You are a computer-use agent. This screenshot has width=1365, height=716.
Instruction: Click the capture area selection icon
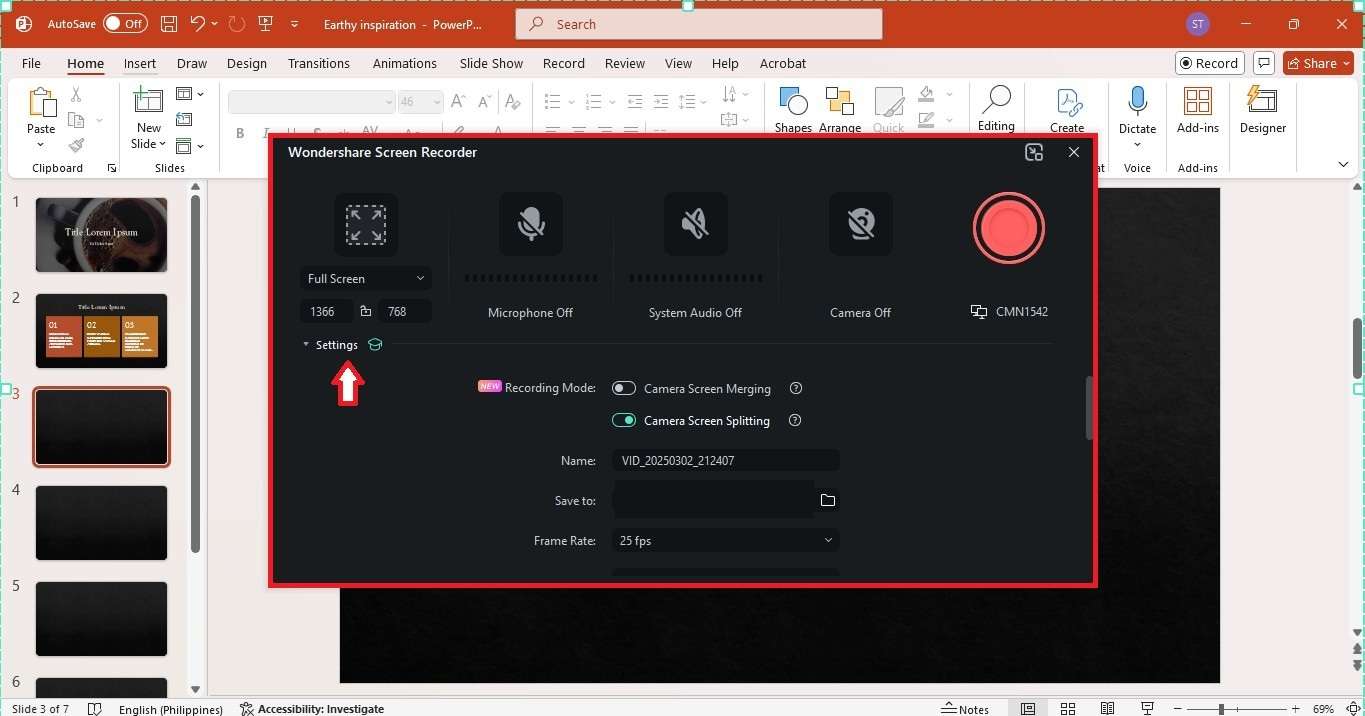(366, 225)
